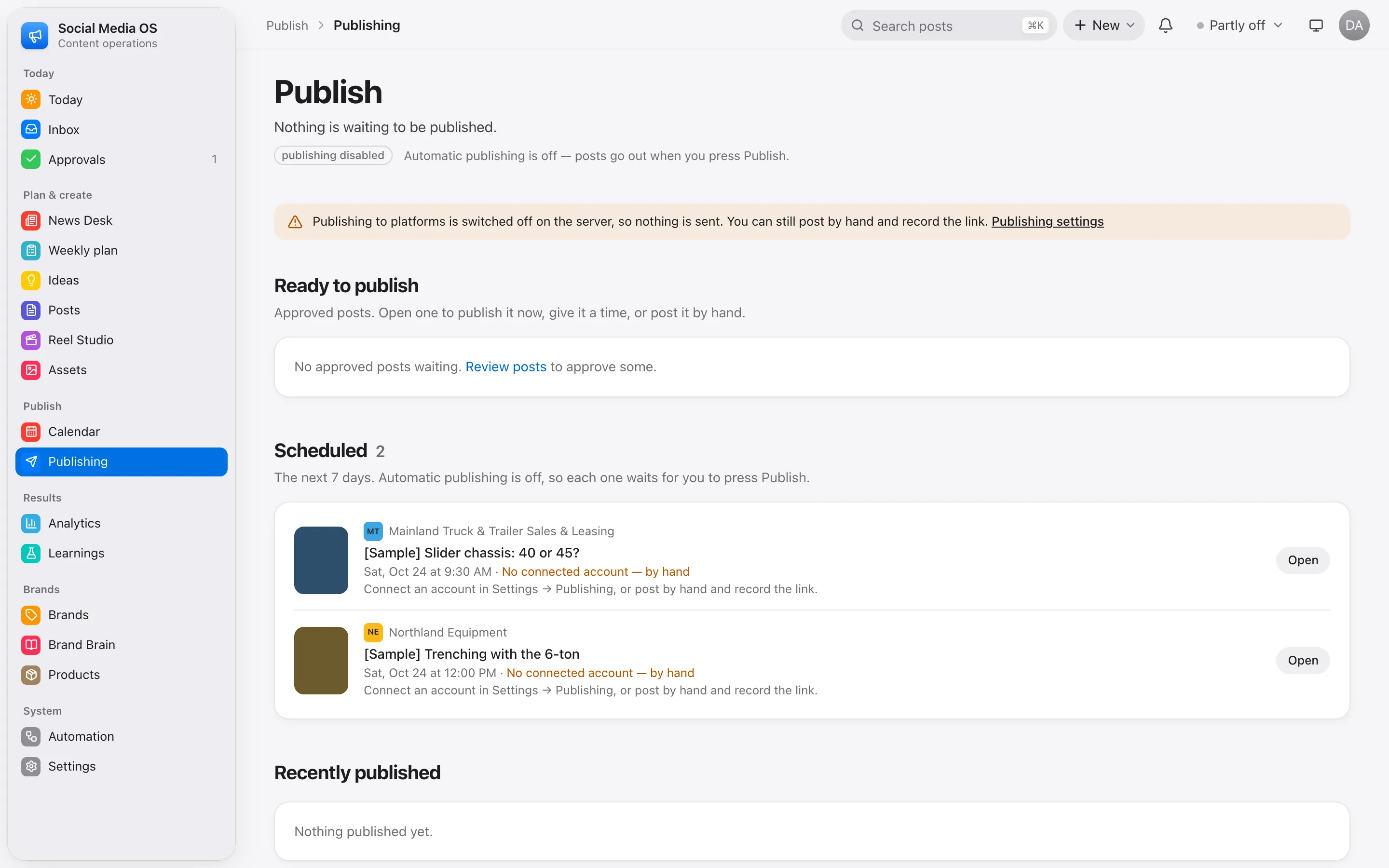This screenshot has height=868, width=1389.
Task: Click the warning triangle in banner
Action: (295, 222)
